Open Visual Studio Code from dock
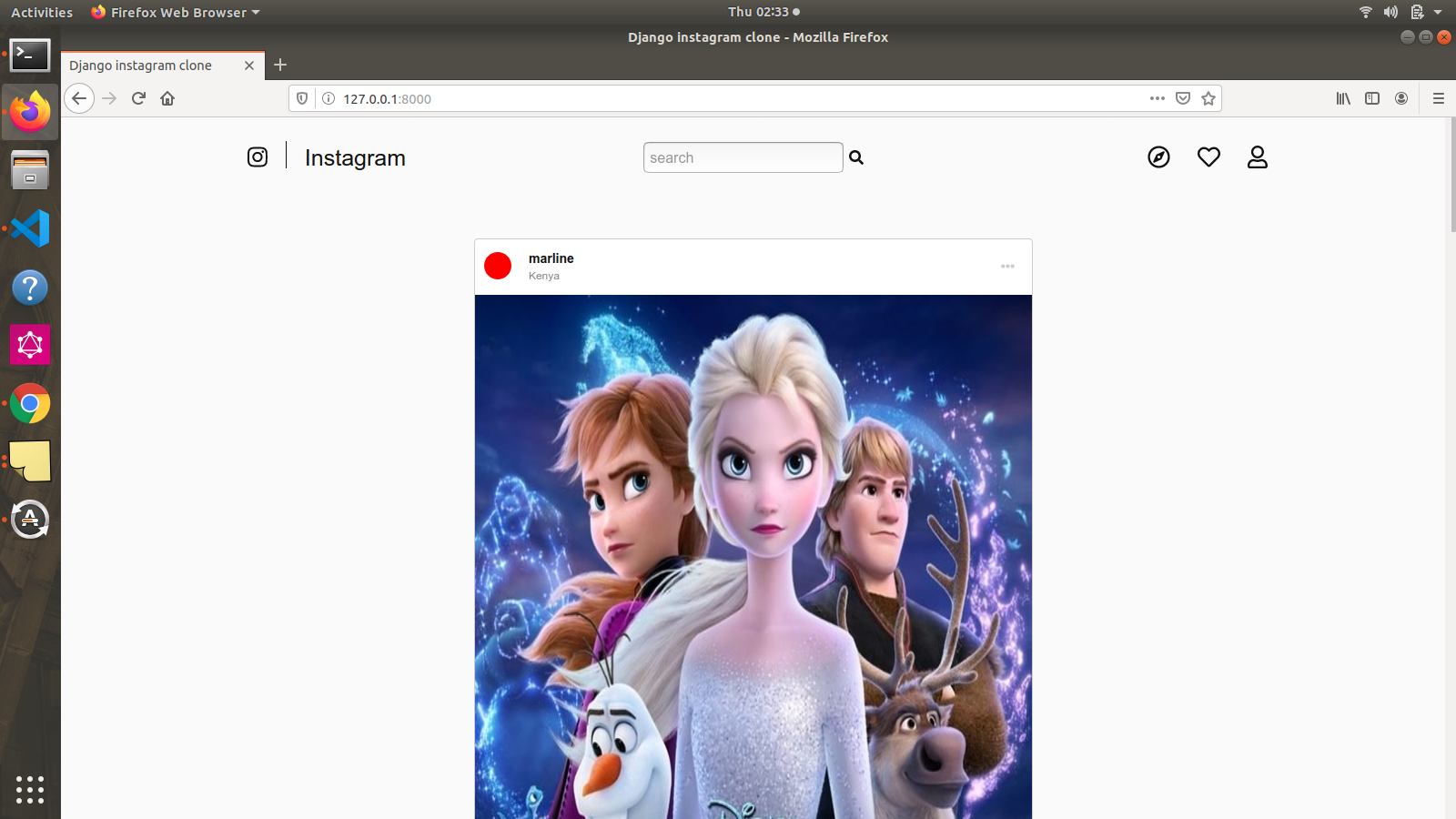This screenshot has height=819, width=1456. (x=30, y=228)
